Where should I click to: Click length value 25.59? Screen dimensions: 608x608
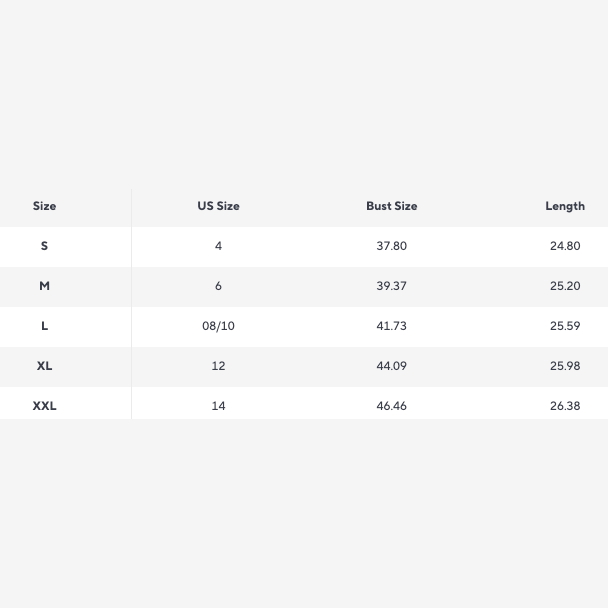pos(564,326)
